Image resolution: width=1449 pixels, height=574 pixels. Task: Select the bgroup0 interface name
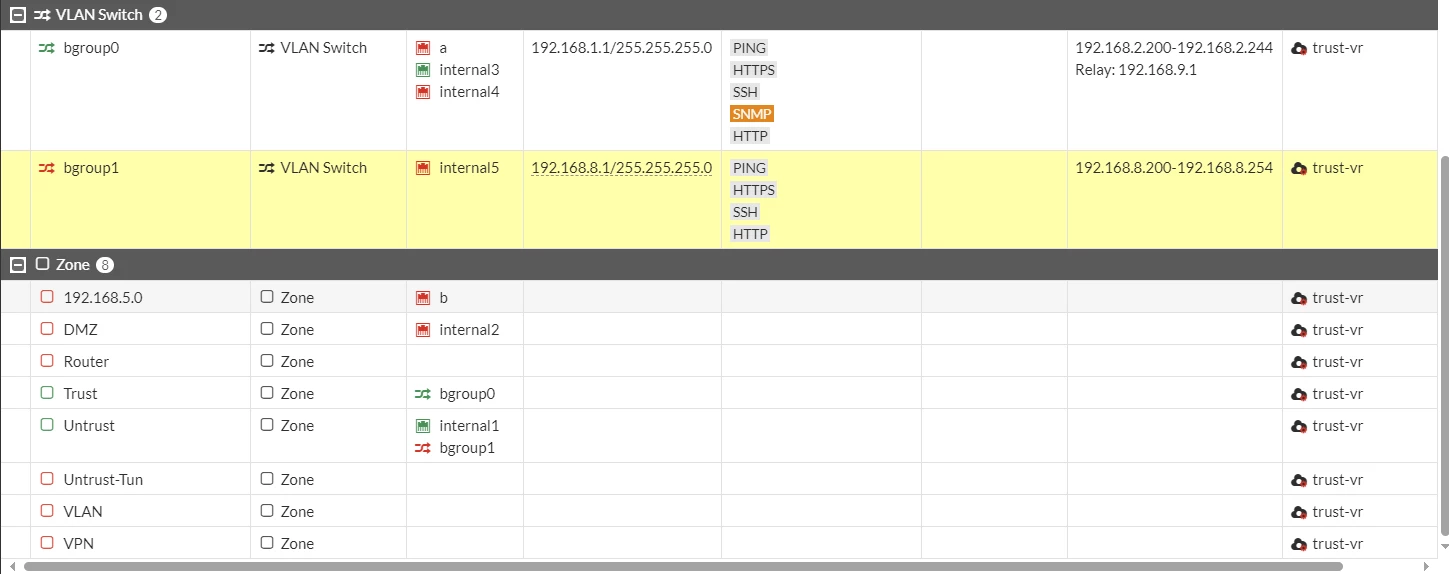(91, 48)
